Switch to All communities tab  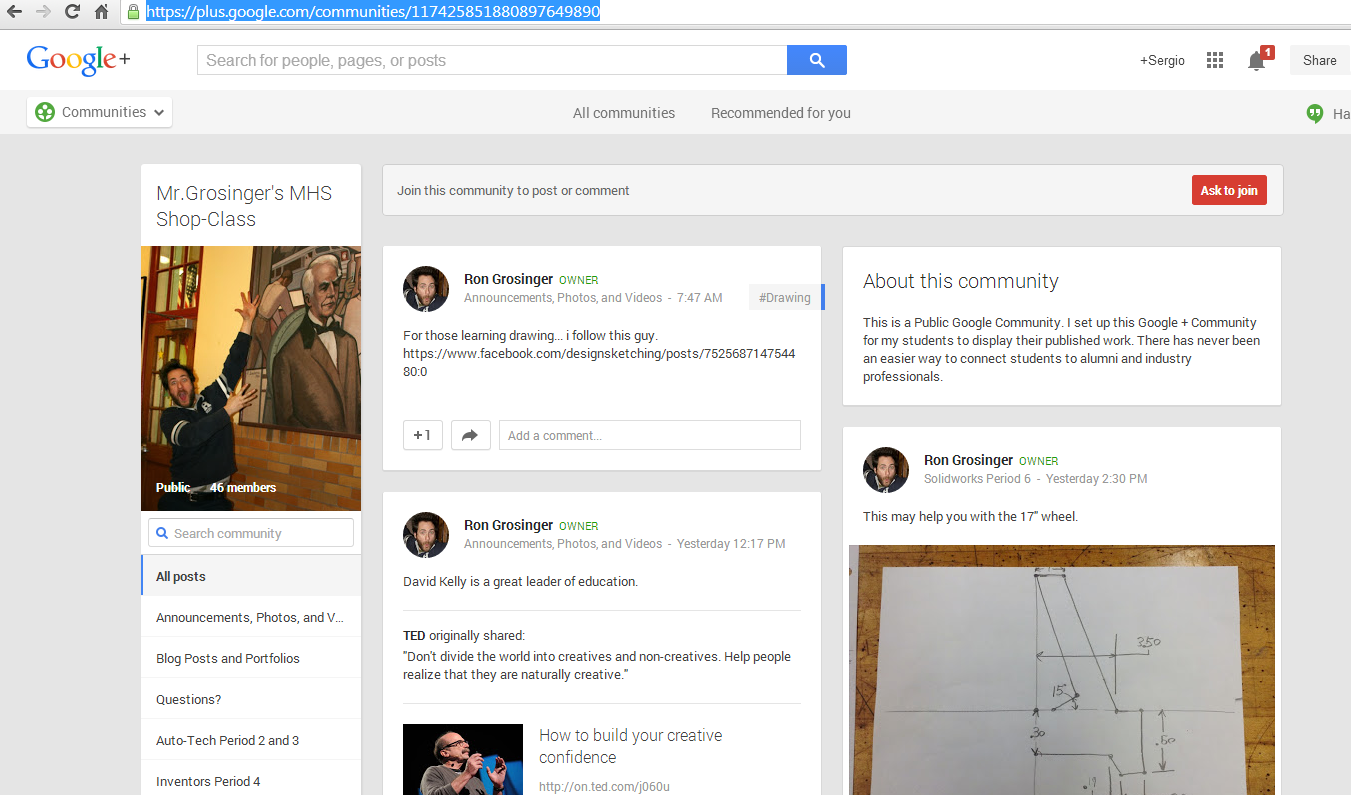[x=624, y=113]
